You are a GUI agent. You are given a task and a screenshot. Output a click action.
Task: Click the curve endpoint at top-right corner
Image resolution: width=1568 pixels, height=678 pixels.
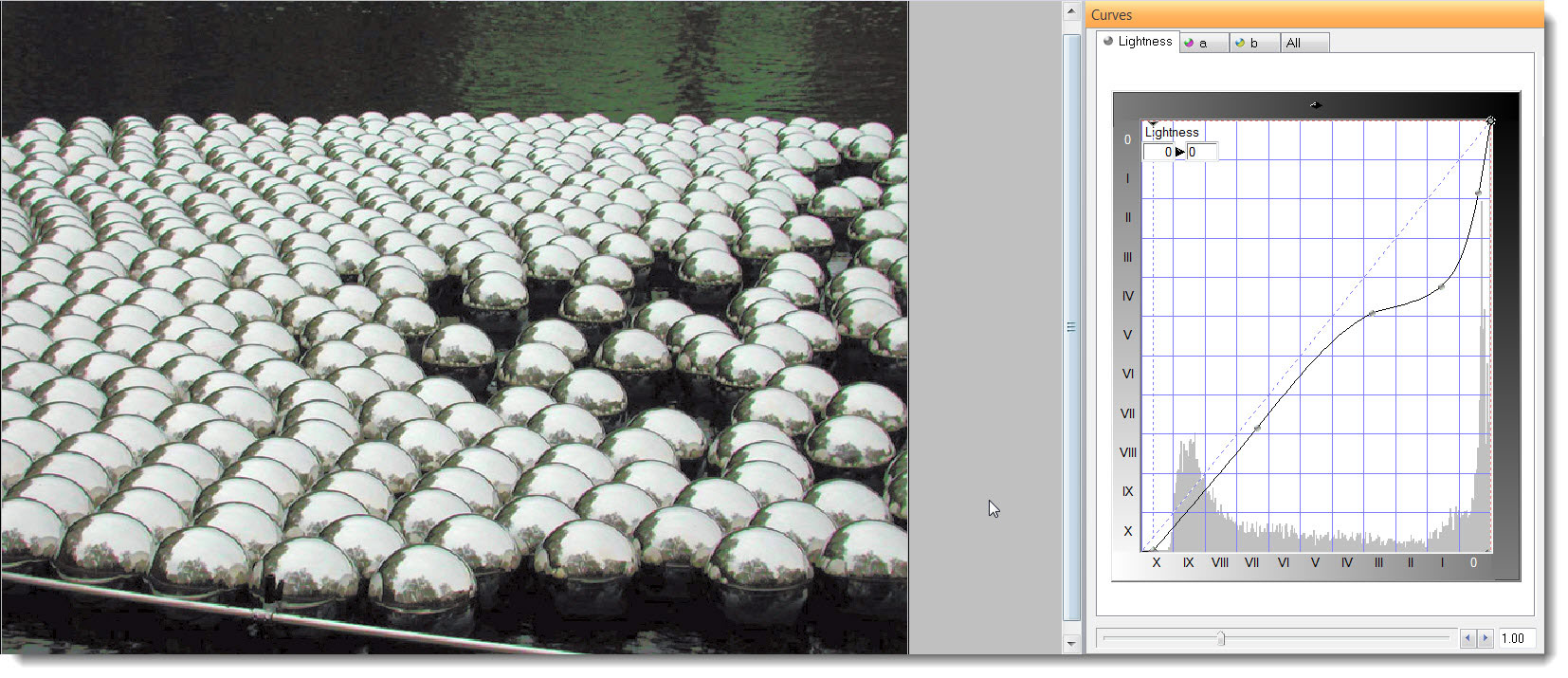[1490, 120]
